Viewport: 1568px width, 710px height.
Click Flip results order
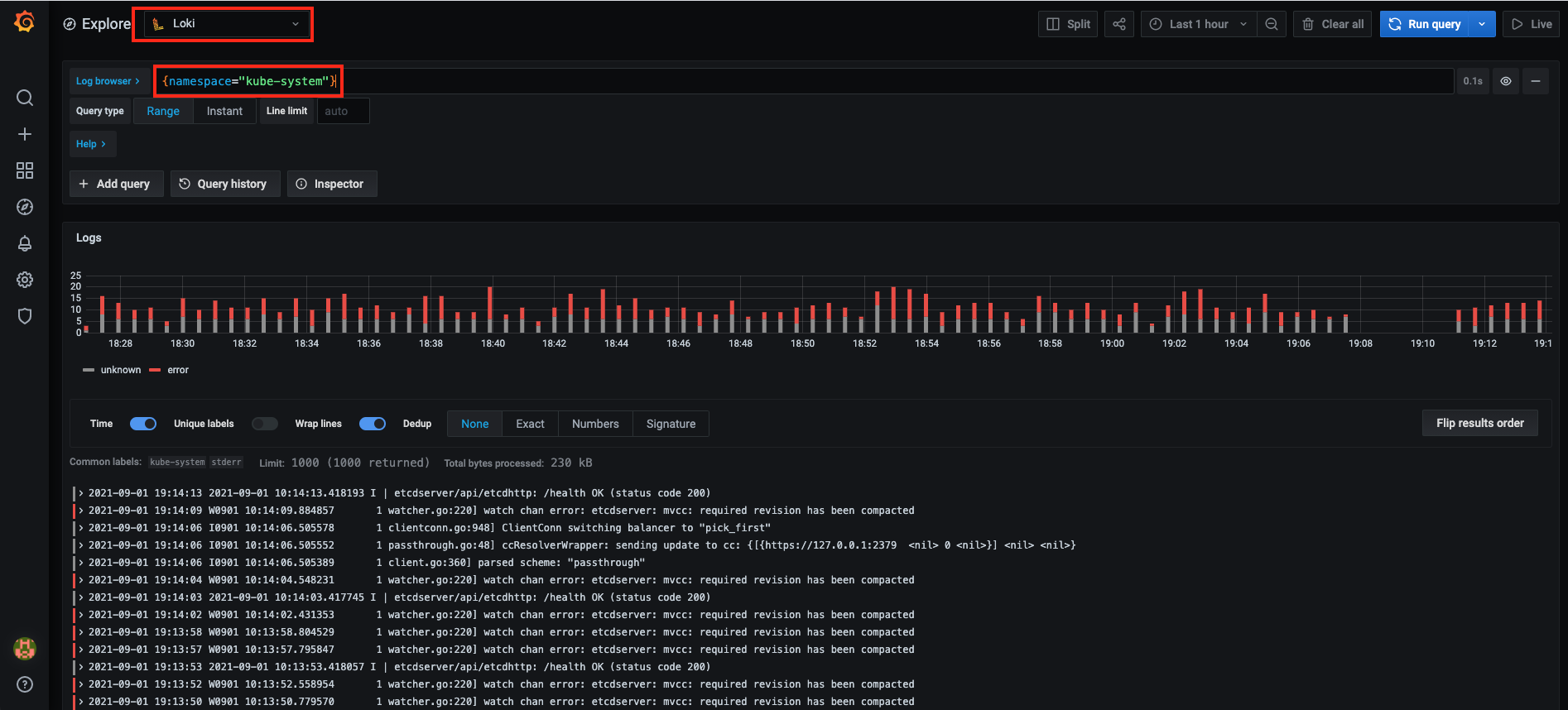pyautogui.click(x=1480, y=423)
